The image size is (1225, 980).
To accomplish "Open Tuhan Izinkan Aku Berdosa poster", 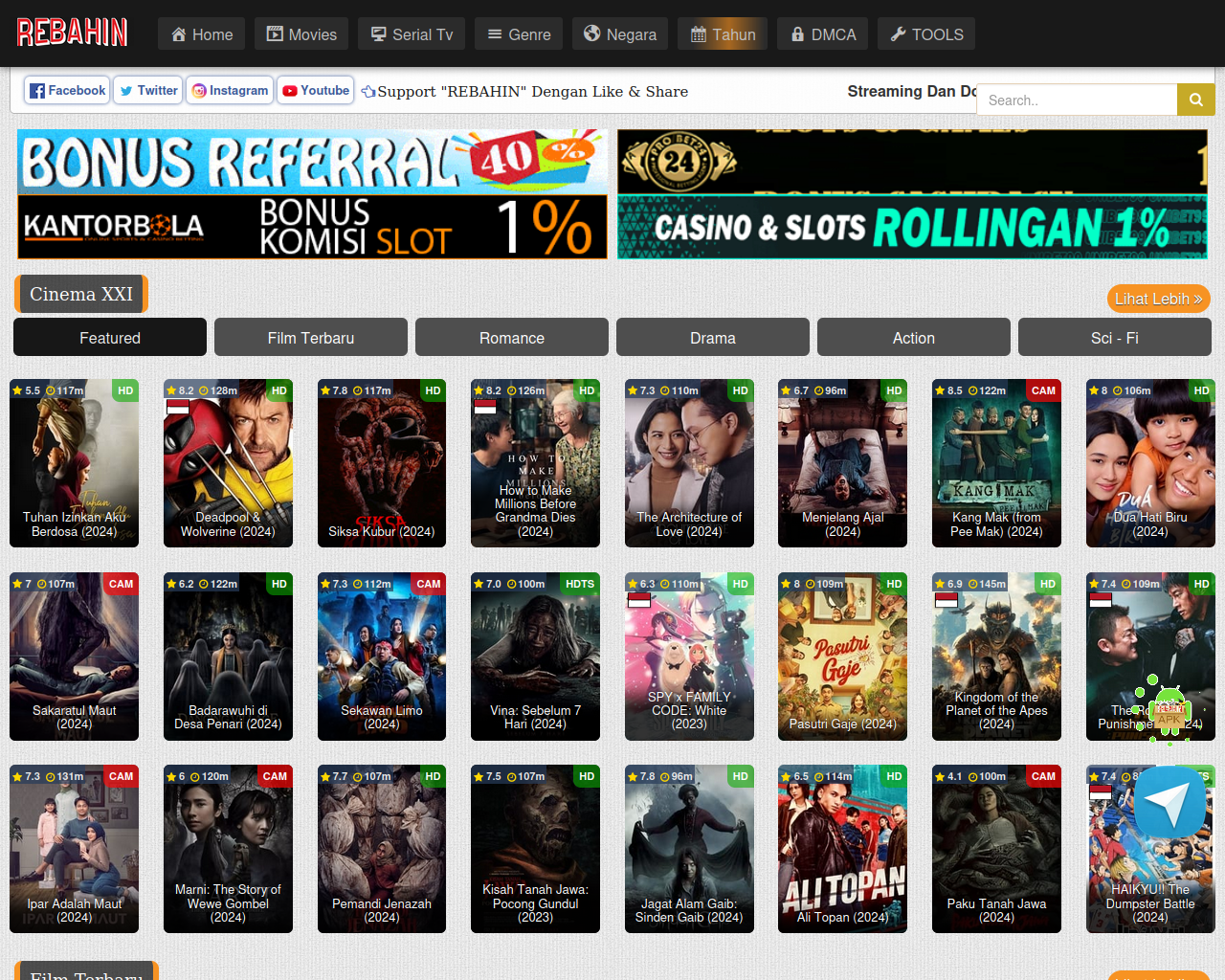I will pos(74,463).
